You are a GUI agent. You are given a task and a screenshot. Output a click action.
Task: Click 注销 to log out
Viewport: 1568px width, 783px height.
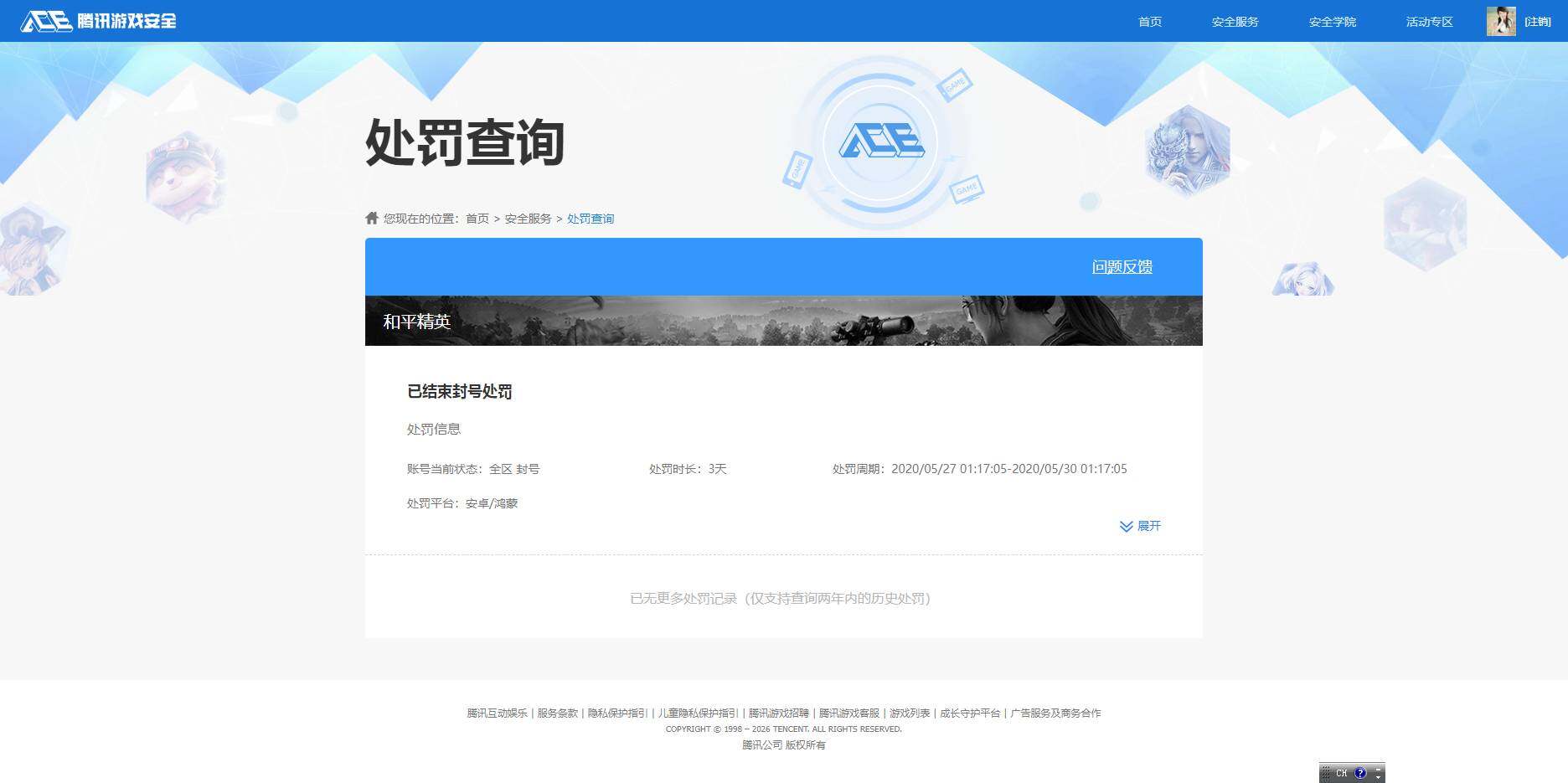pos(1540,22)
